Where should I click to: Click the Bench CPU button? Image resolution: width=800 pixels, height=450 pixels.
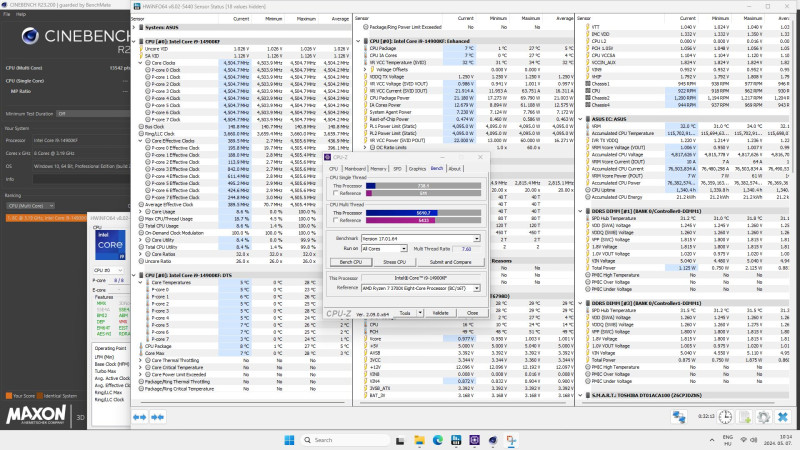pos(351,262)
